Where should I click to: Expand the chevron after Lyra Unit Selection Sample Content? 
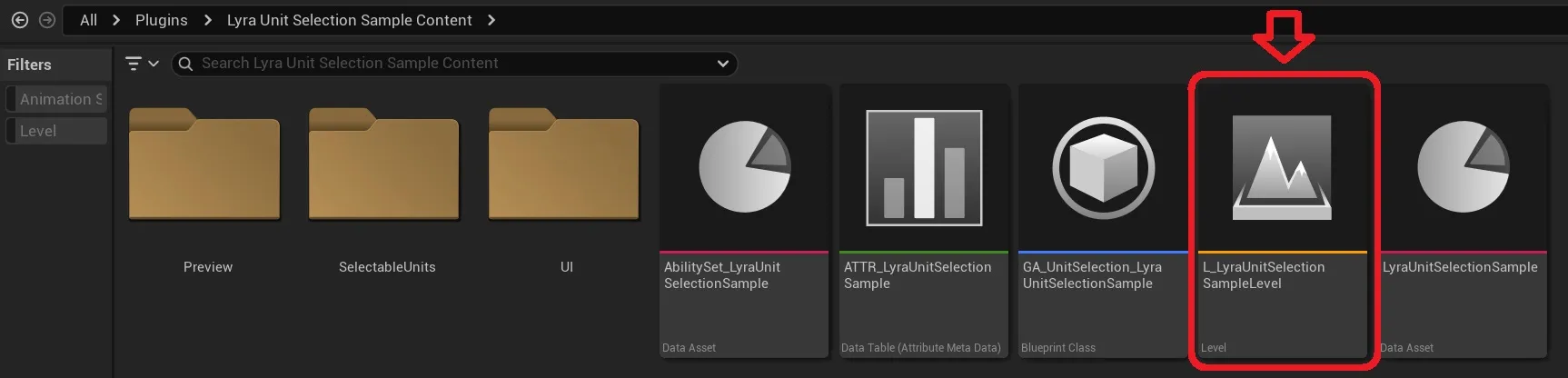(491, 20)
